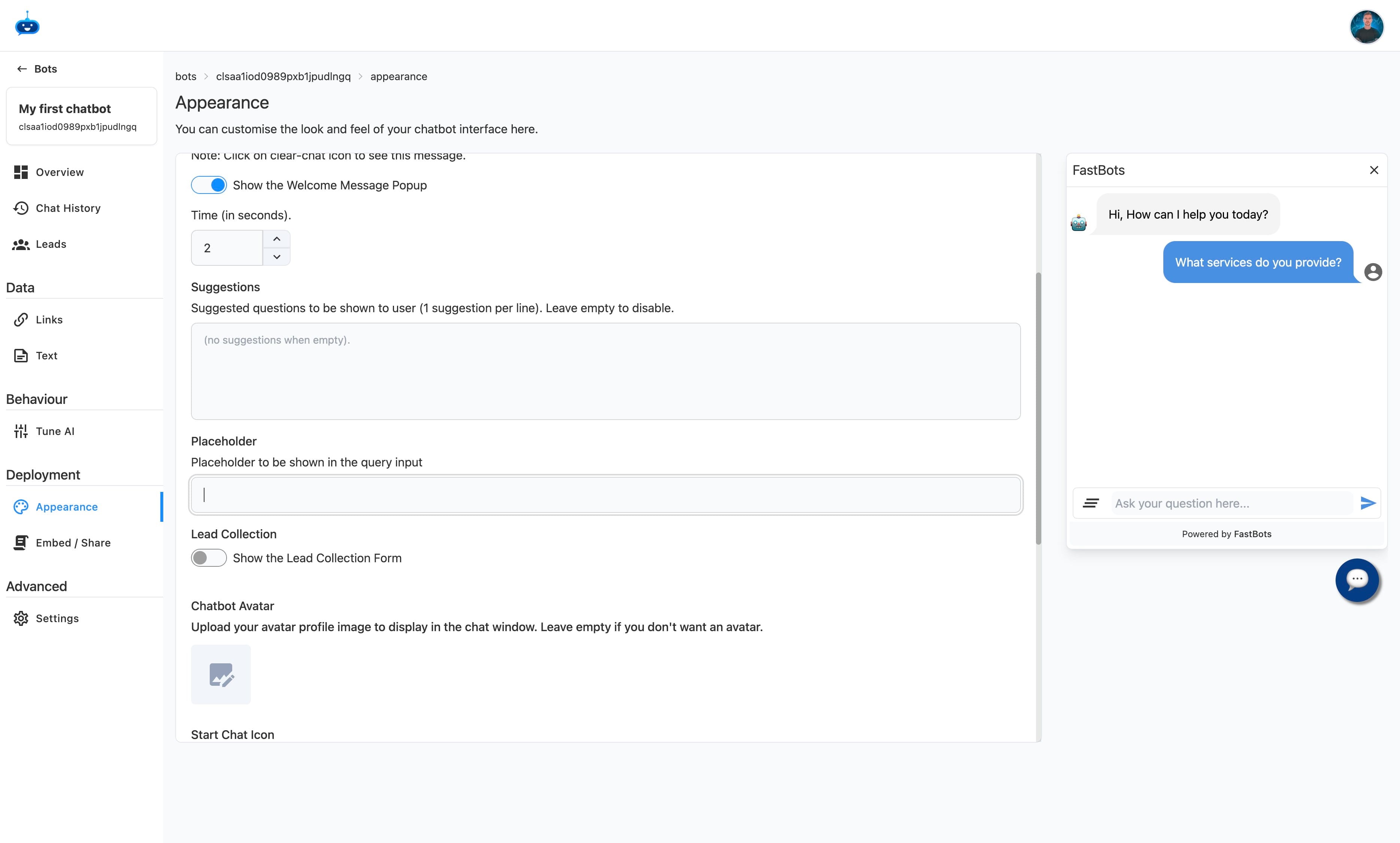Image resolution: width=1400 pixels, height=843 pixels.
Task: Enable the Lead Collection Form toggle
Action: (209, 558)
